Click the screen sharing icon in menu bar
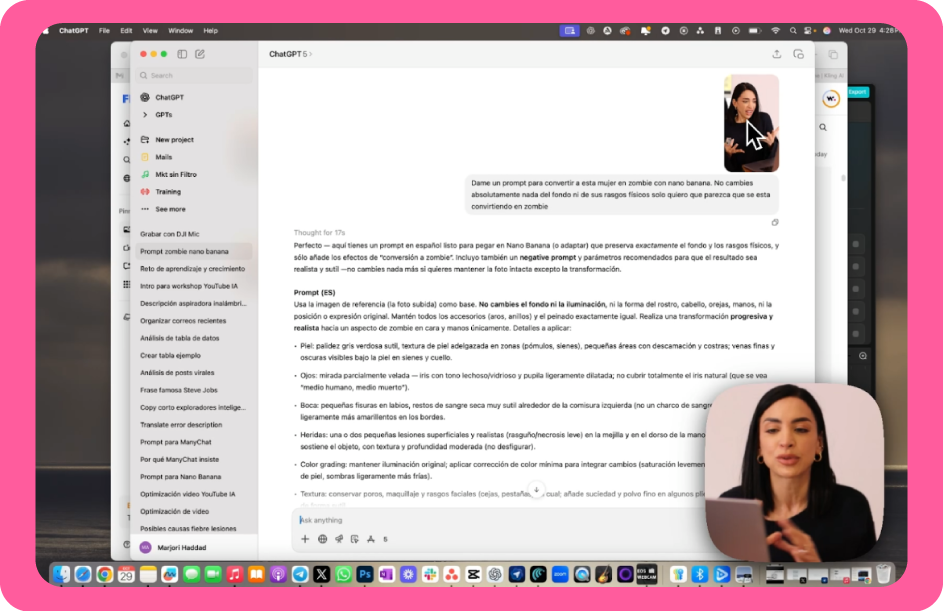This screenshot has height=611, width=943. (x=570, y=31)
